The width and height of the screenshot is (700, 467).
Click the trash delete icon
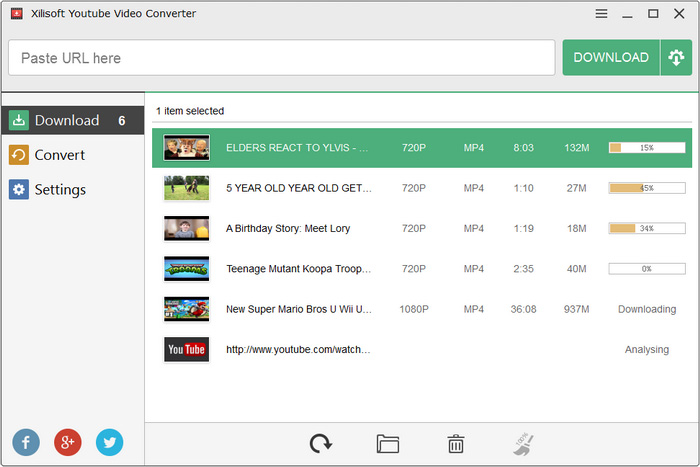(455, 444)
